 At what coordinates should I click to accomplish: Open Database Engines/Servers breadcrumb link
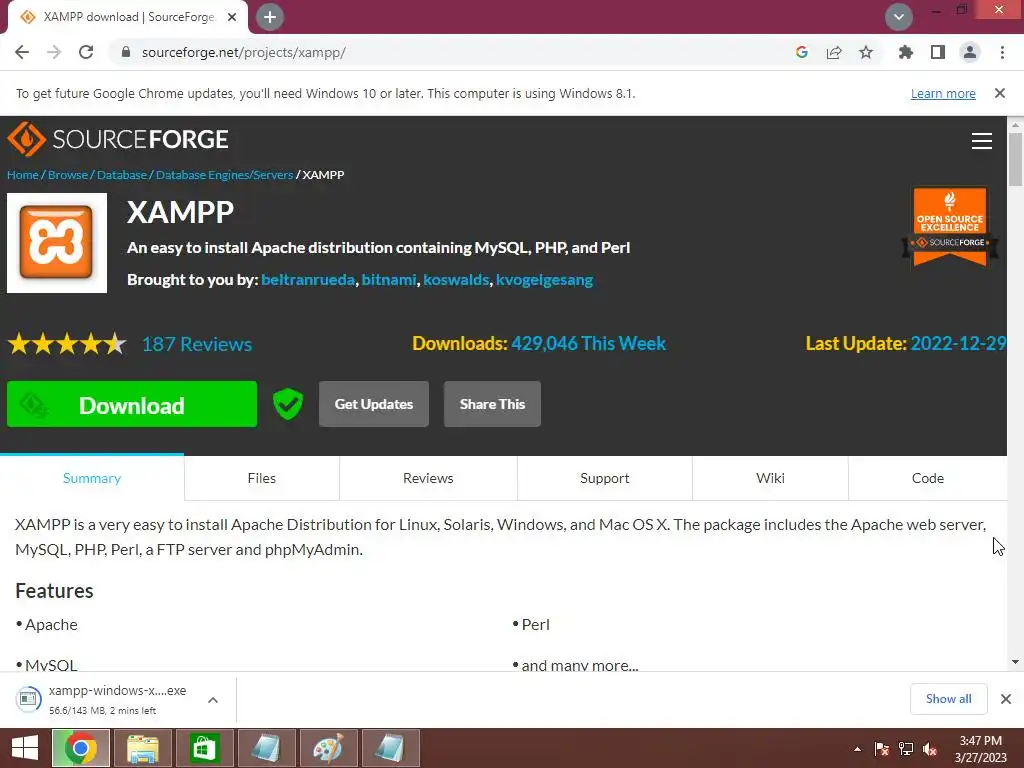coord(225,175)
